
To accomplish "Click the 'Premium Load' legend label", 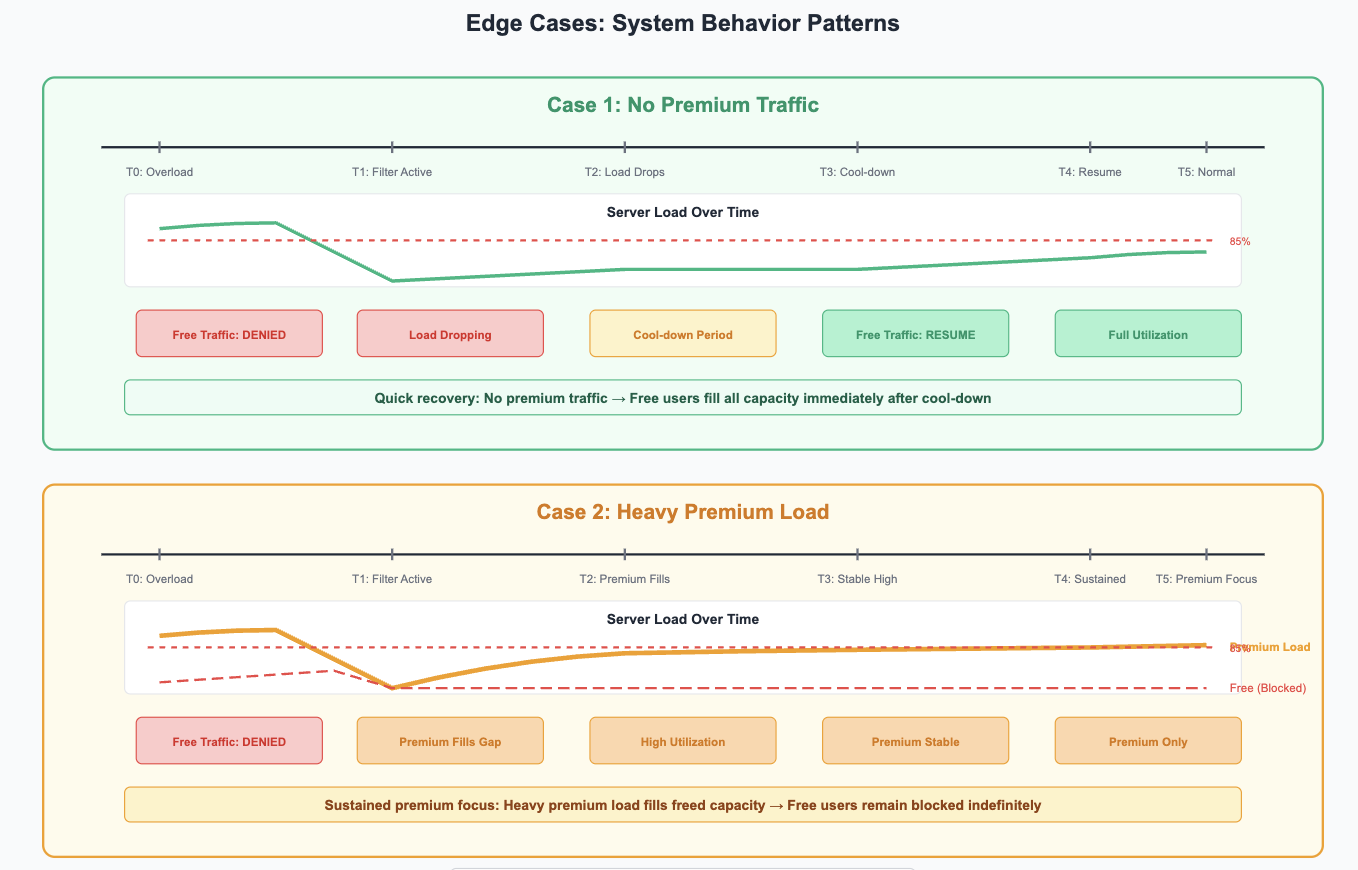I will coord(1271,647).
